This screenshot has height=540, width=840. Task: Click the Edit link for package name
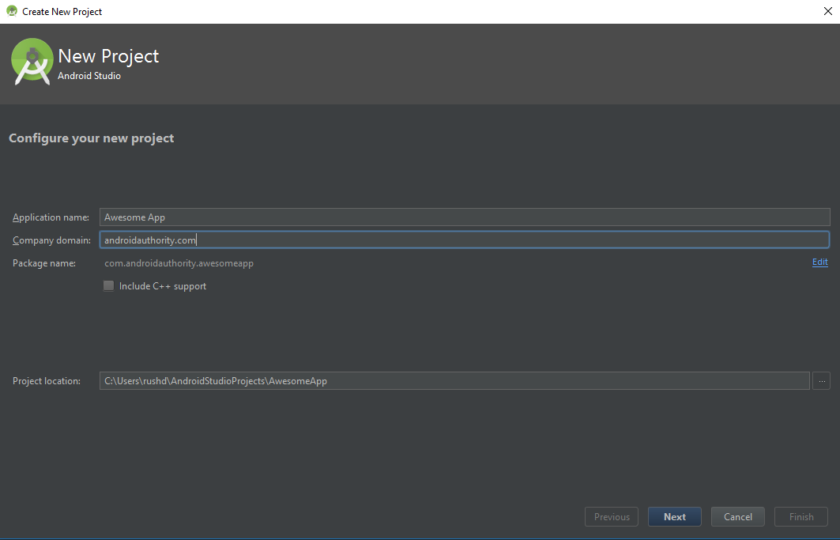[819, 262]
